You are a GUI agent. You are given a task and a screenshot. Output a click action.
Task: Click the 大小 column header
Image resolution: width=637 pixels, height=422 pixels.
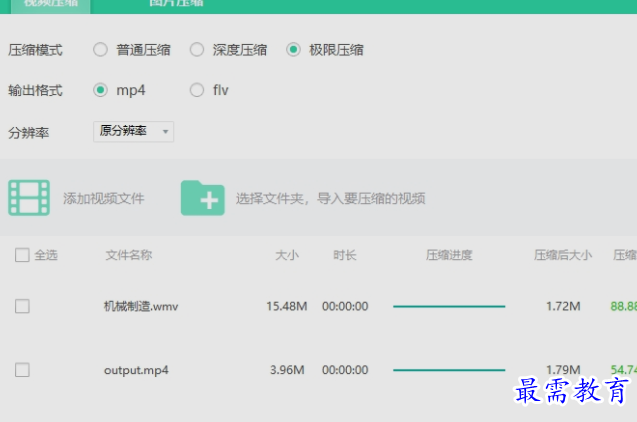point(287,255)
